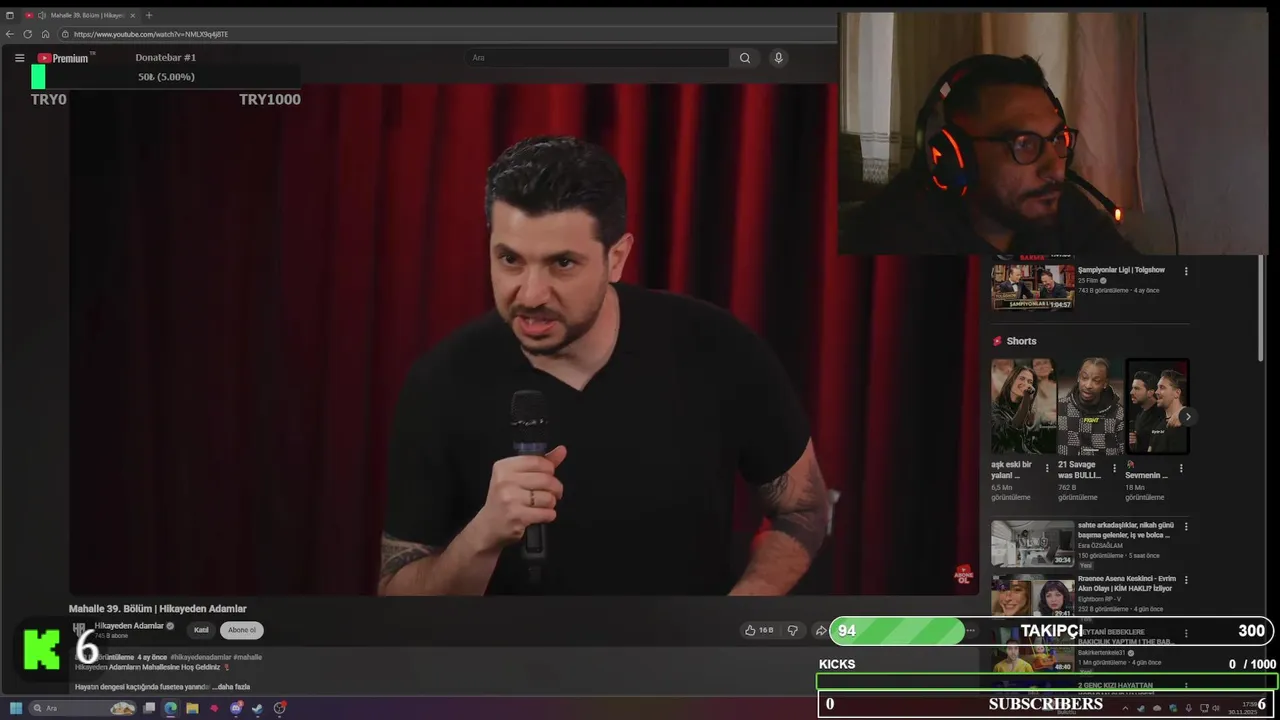Show next Shorts with arrow
The height and width of the screenshot is (720, 1280).
coord(1187,416)
